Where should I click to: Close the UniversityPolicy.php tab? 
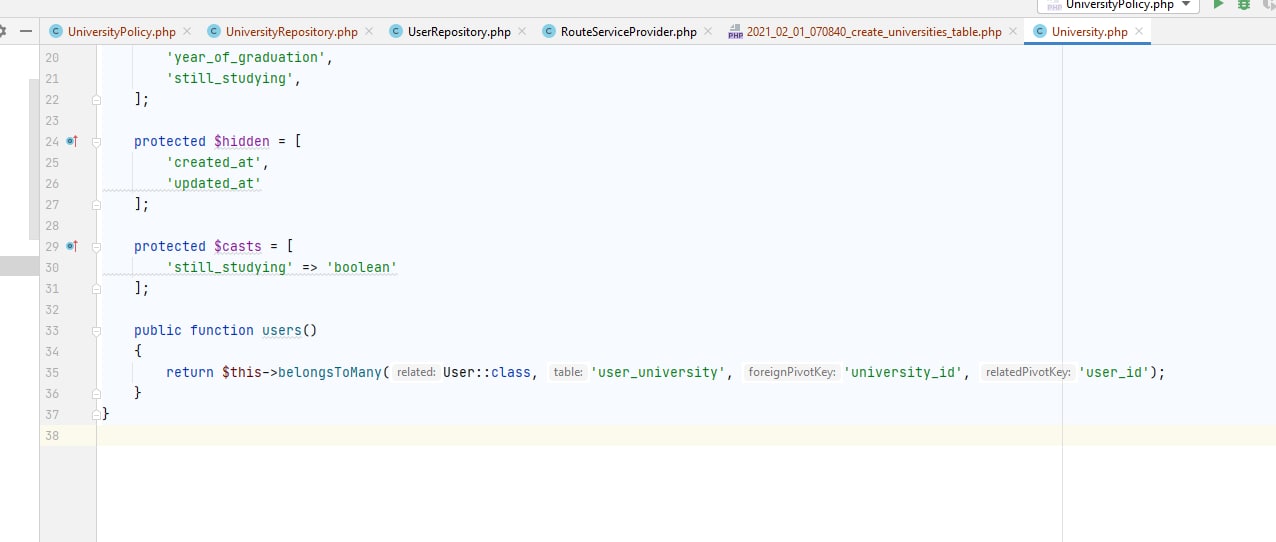(x=186, y=32)
